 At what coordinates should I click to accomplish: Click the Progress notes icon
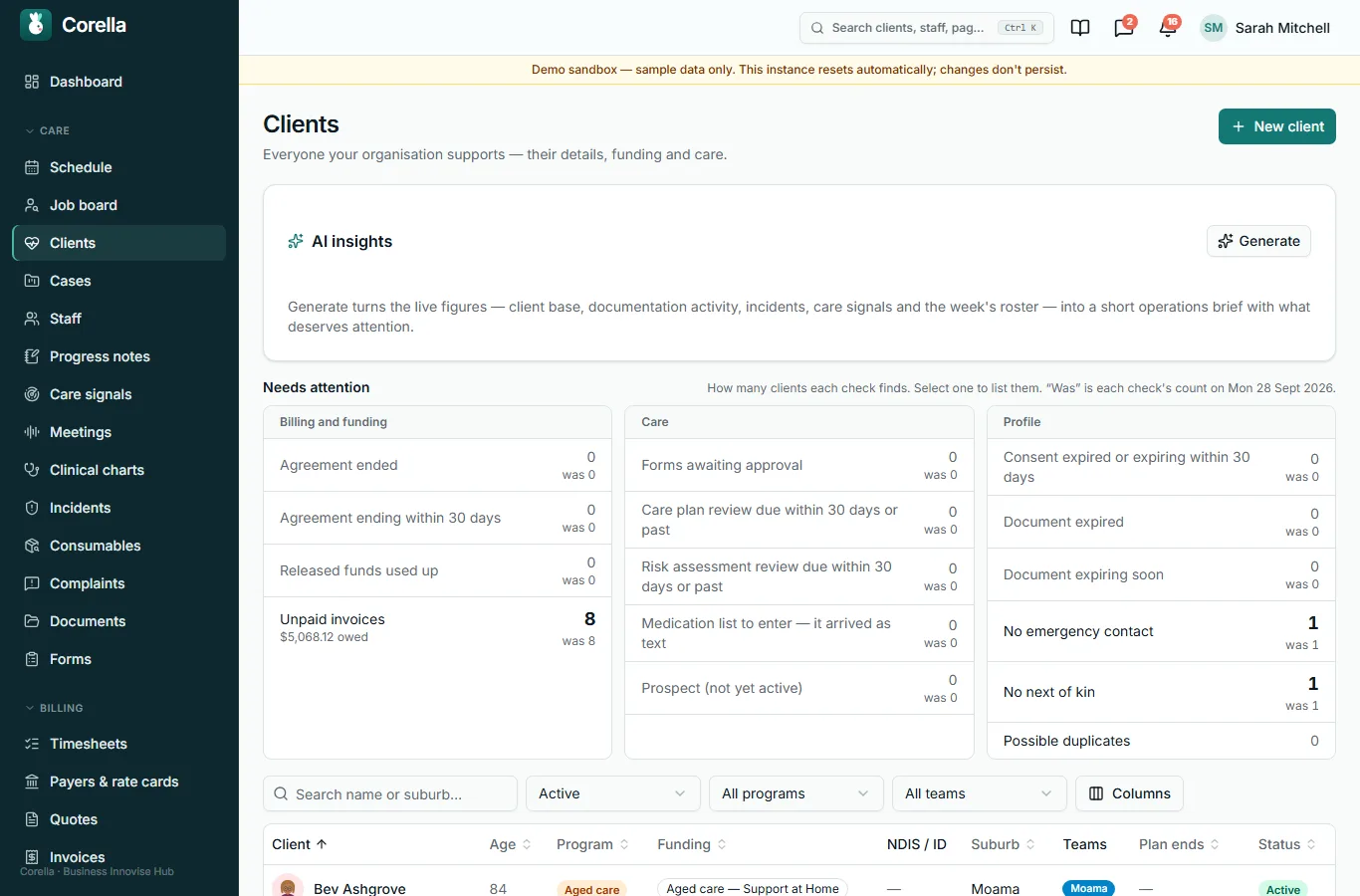click(x=32, y=356)
